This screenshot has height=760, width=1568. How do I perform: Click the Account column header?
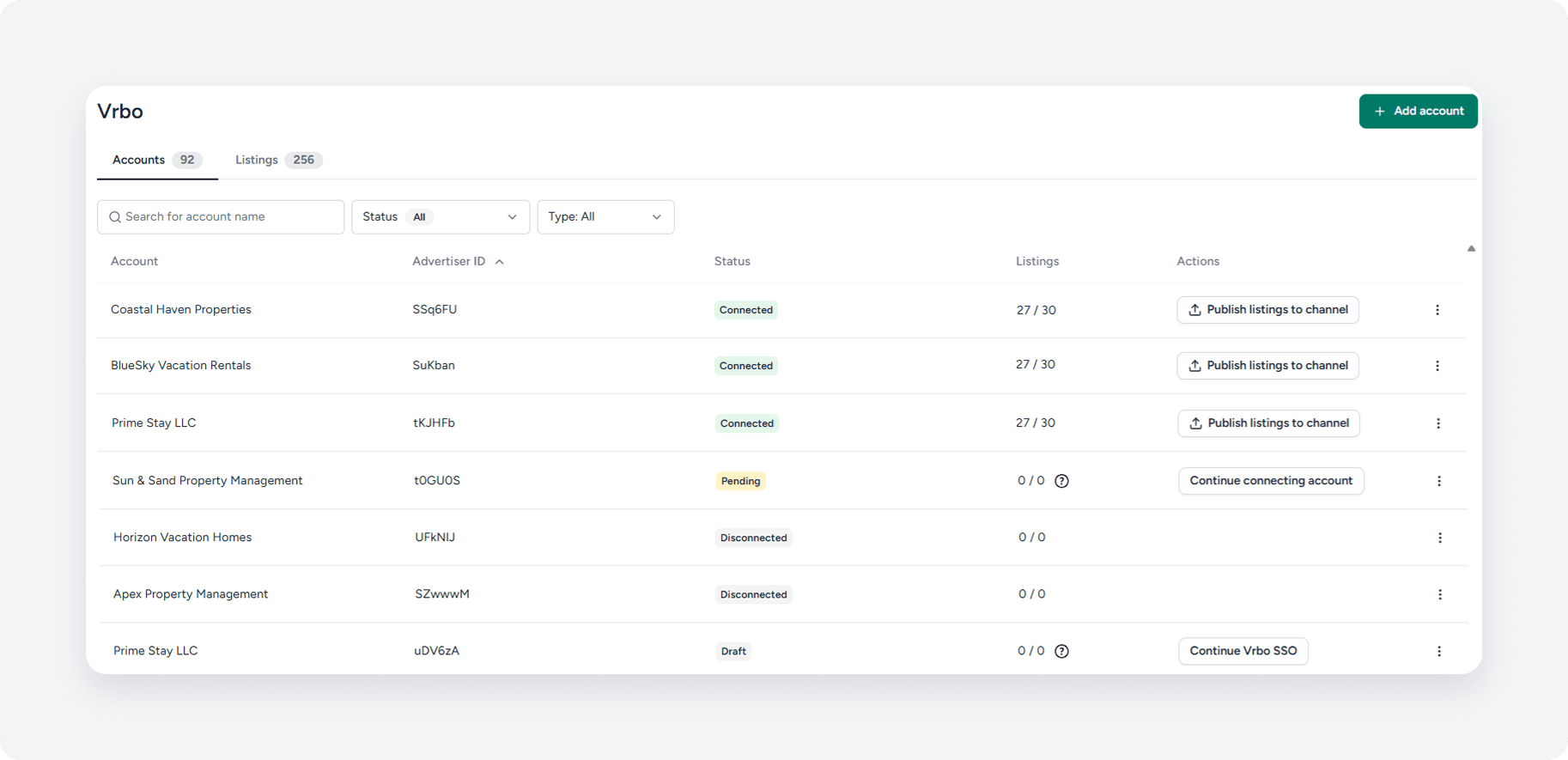[x=134, y=261]
